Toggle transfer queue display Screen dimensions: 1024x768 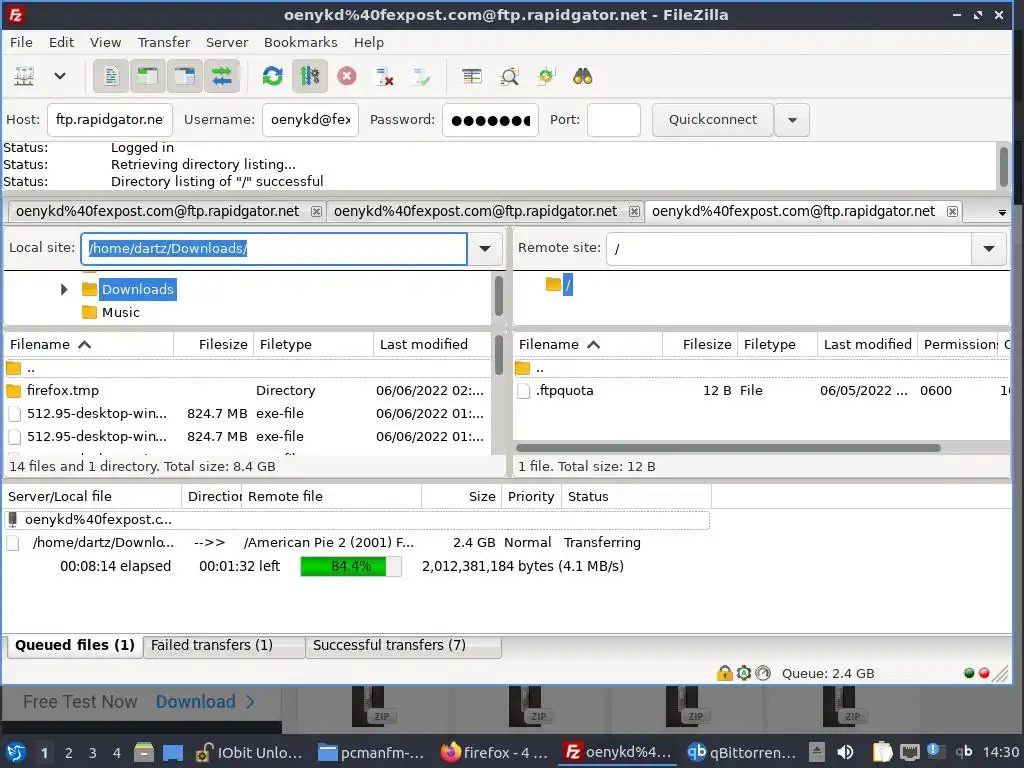[222, 76]
